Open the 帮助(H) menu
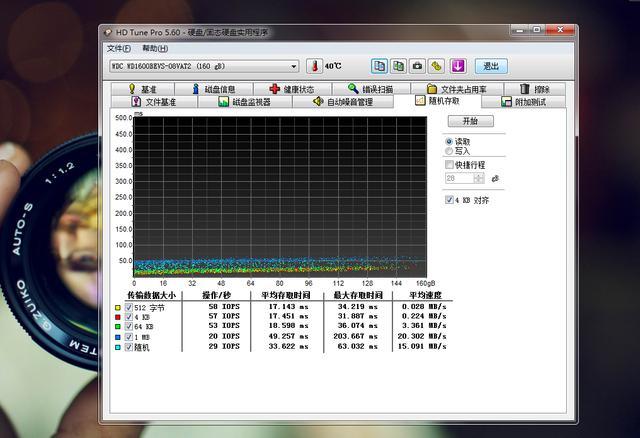The width and height of the screenshot is (640, 438). click(155, 49)
